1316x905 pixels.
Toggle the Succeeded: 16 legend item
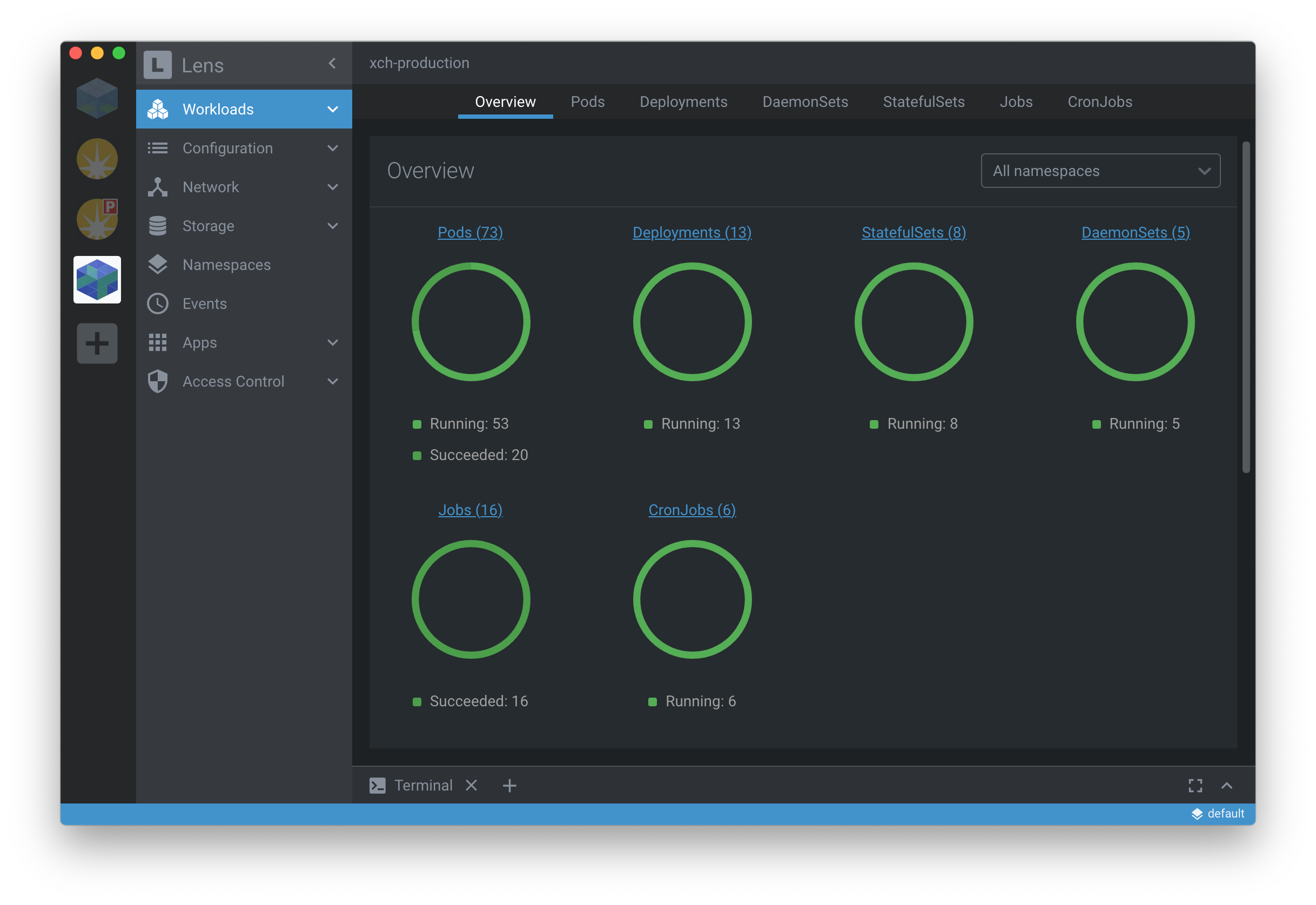pyautogui.click(x=470, y=701)
